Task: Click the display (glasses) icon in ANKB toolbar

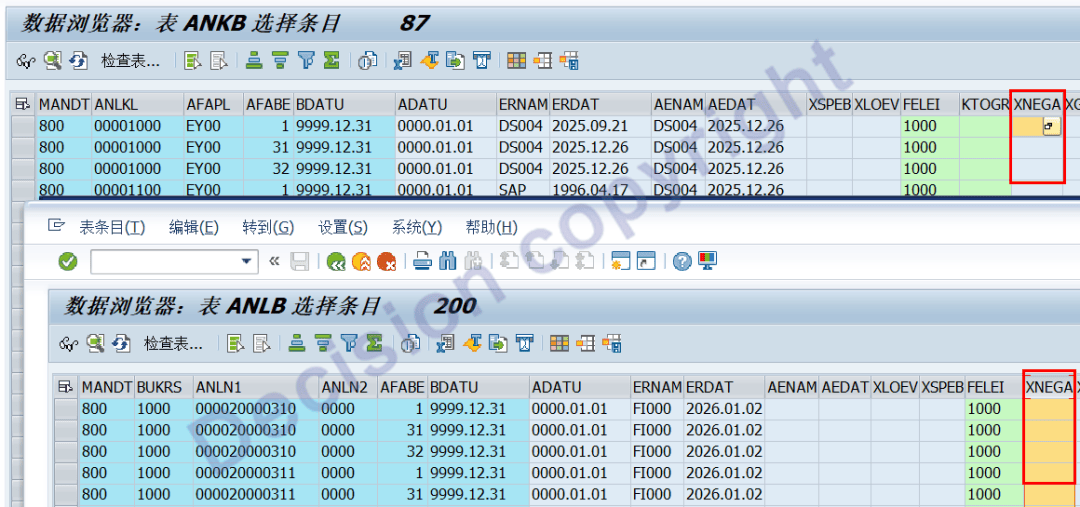Action: 25,61
